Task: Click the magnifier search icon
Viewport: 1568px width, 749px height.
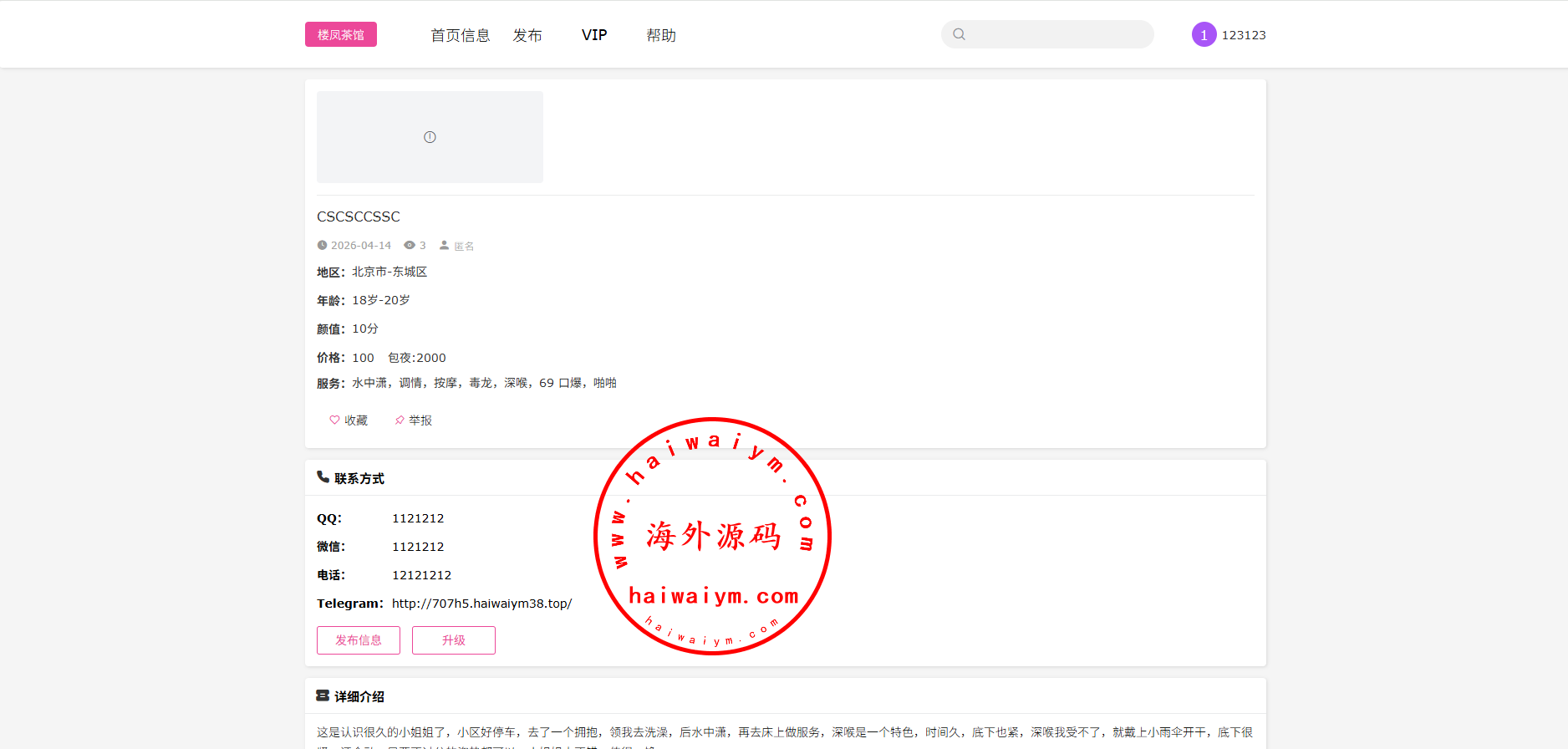Action: tap(959, 34)
